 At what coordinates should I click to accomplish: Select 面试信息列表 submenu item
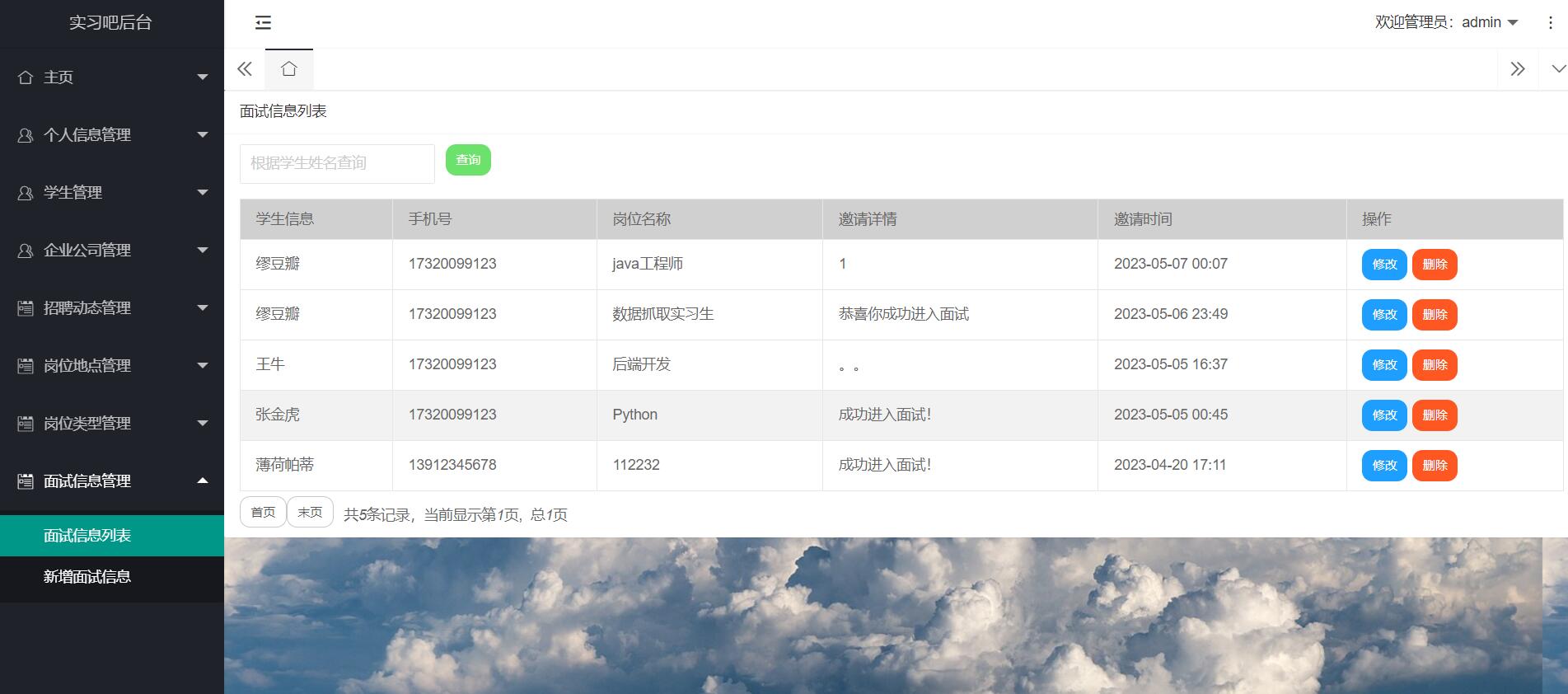pyautogui.click(x=112, y=536)
